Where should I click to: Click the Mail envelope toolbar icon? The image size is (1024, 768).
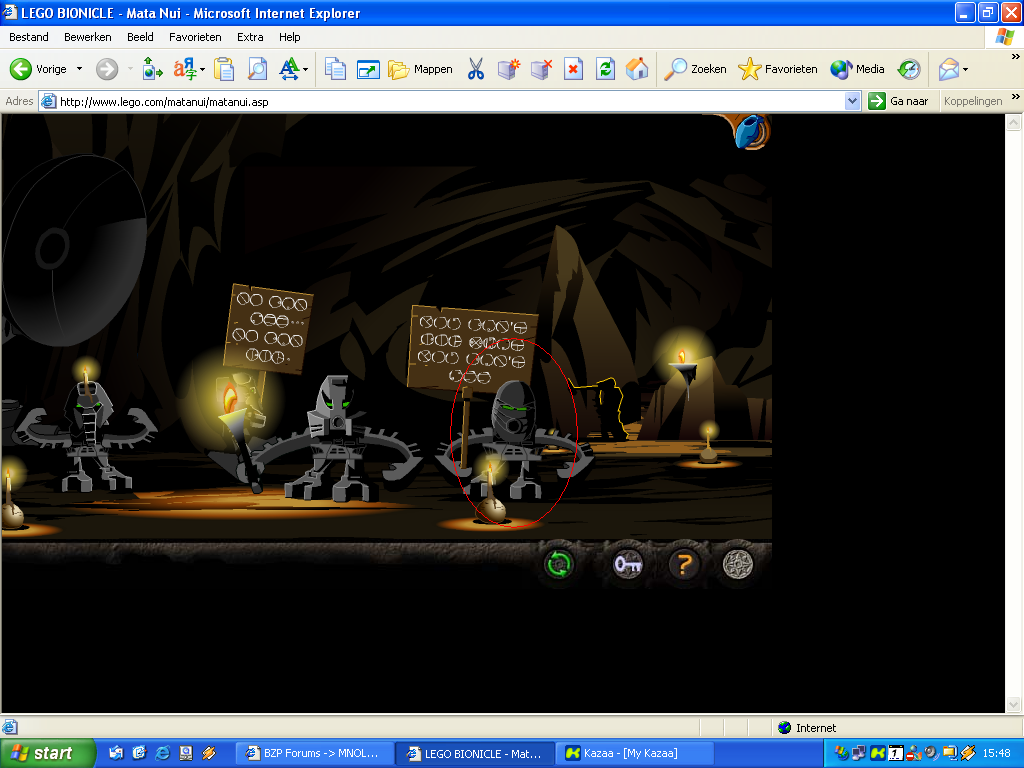click(948, 69)
